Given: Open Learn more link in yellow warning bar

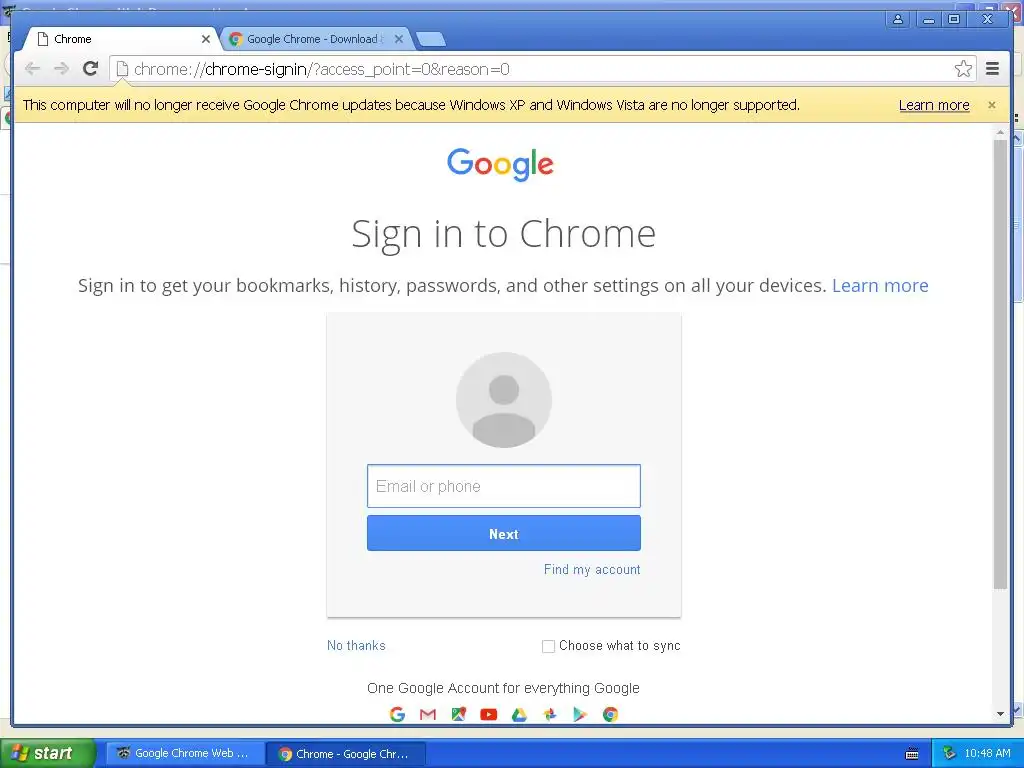Looking at the screenshot, I should tap(934, 105).
